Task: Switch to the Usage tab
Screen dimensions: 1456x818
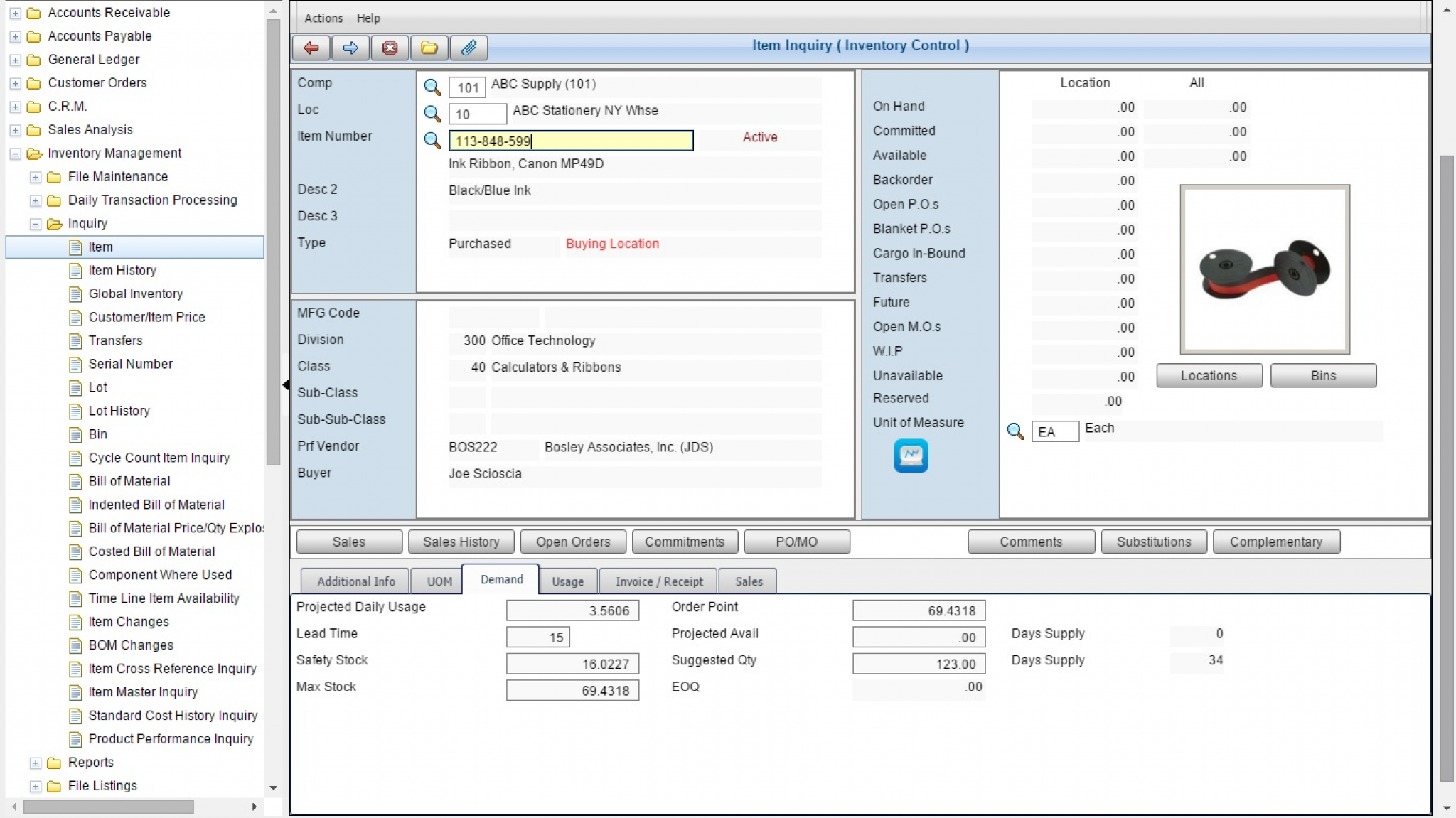Action: pos(567,581)
